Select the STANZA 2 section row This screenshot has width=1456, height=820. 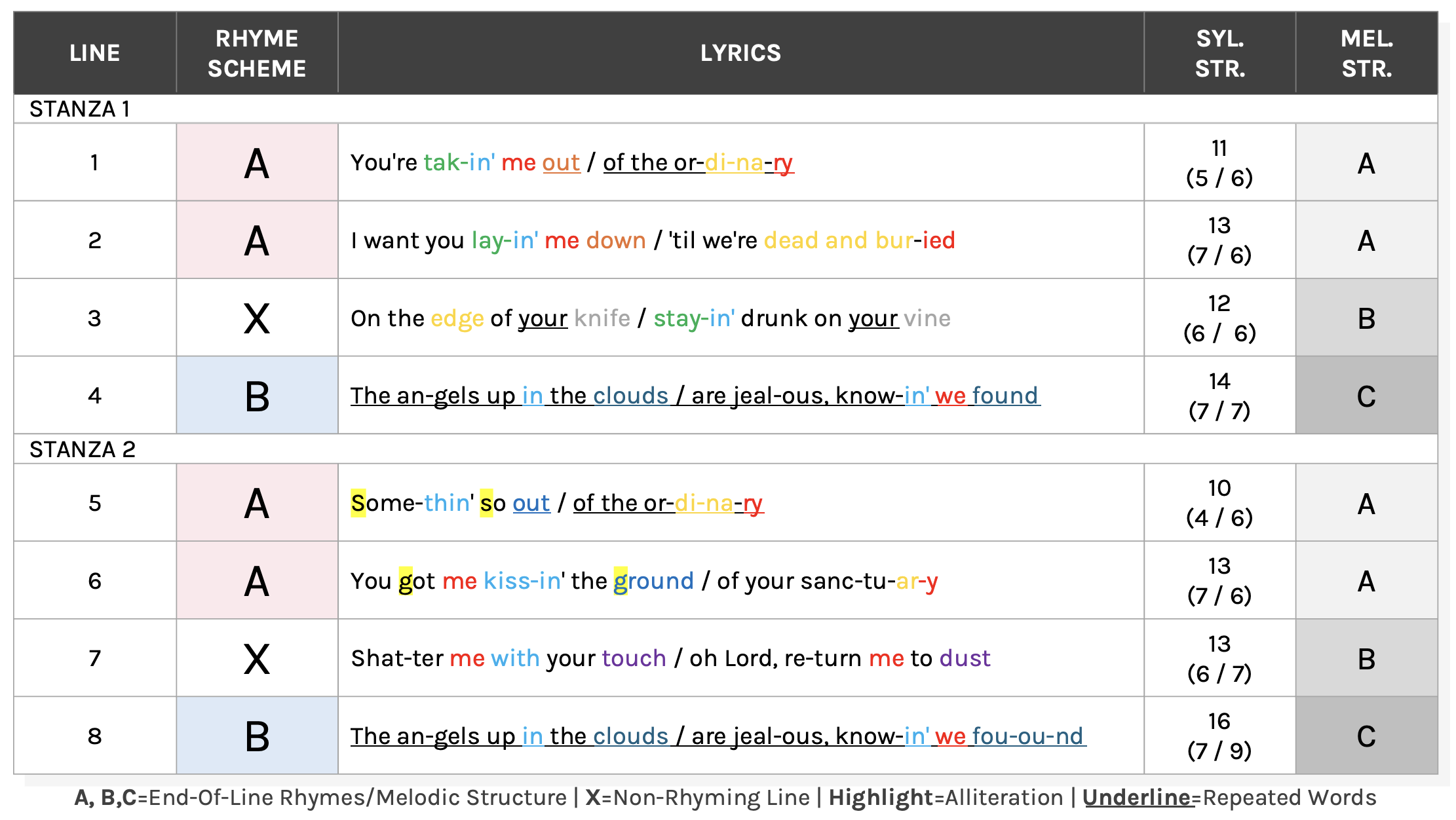click(725, 449)
